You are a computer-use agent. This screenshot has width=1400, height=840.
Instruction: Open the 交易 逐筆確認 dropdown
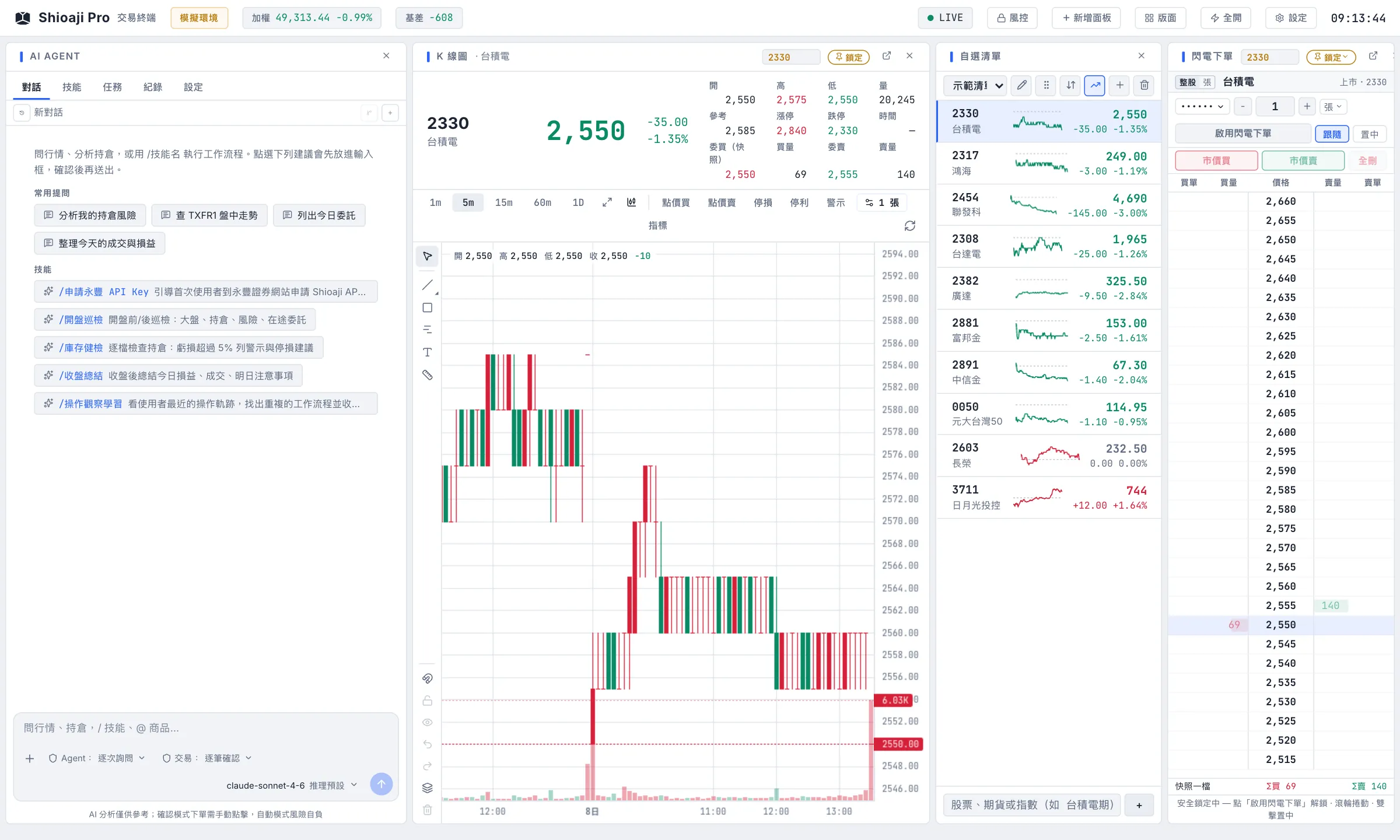pos(207,758)
